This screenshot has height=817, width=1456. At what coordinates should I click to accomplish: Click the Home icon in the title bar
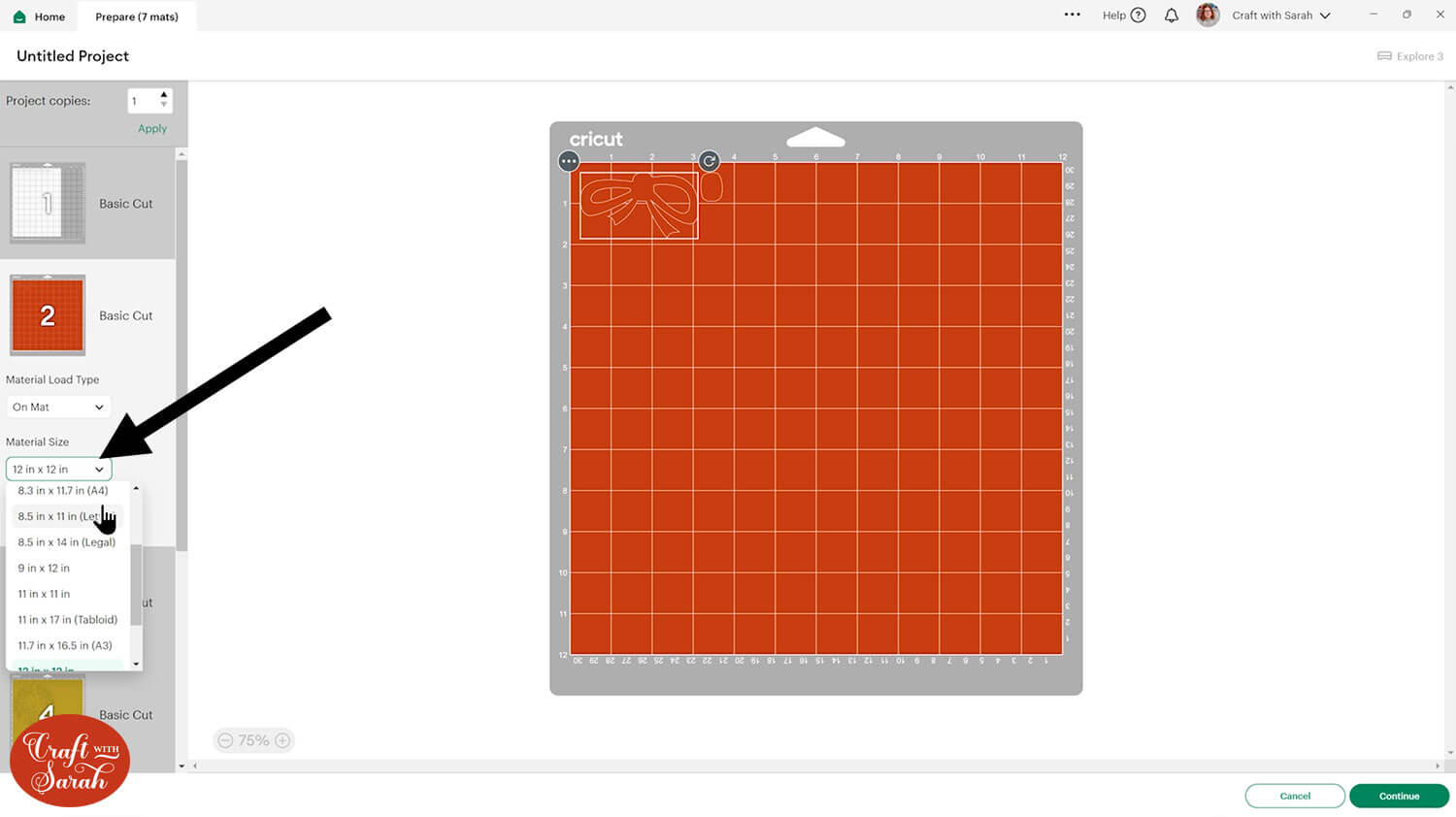pos(19,16)
